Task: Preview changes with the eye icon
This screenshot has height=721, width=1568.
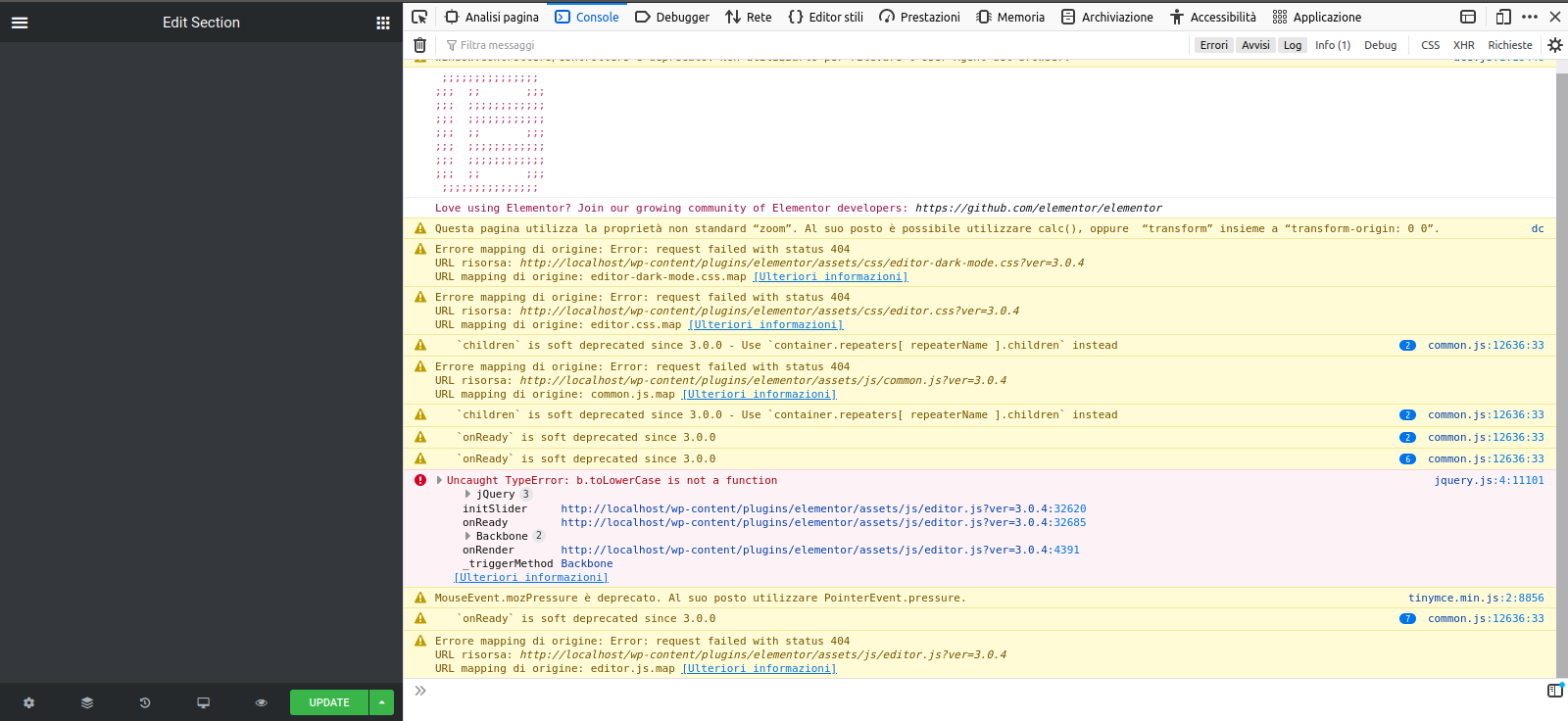Action: click(x=262, y=702)
